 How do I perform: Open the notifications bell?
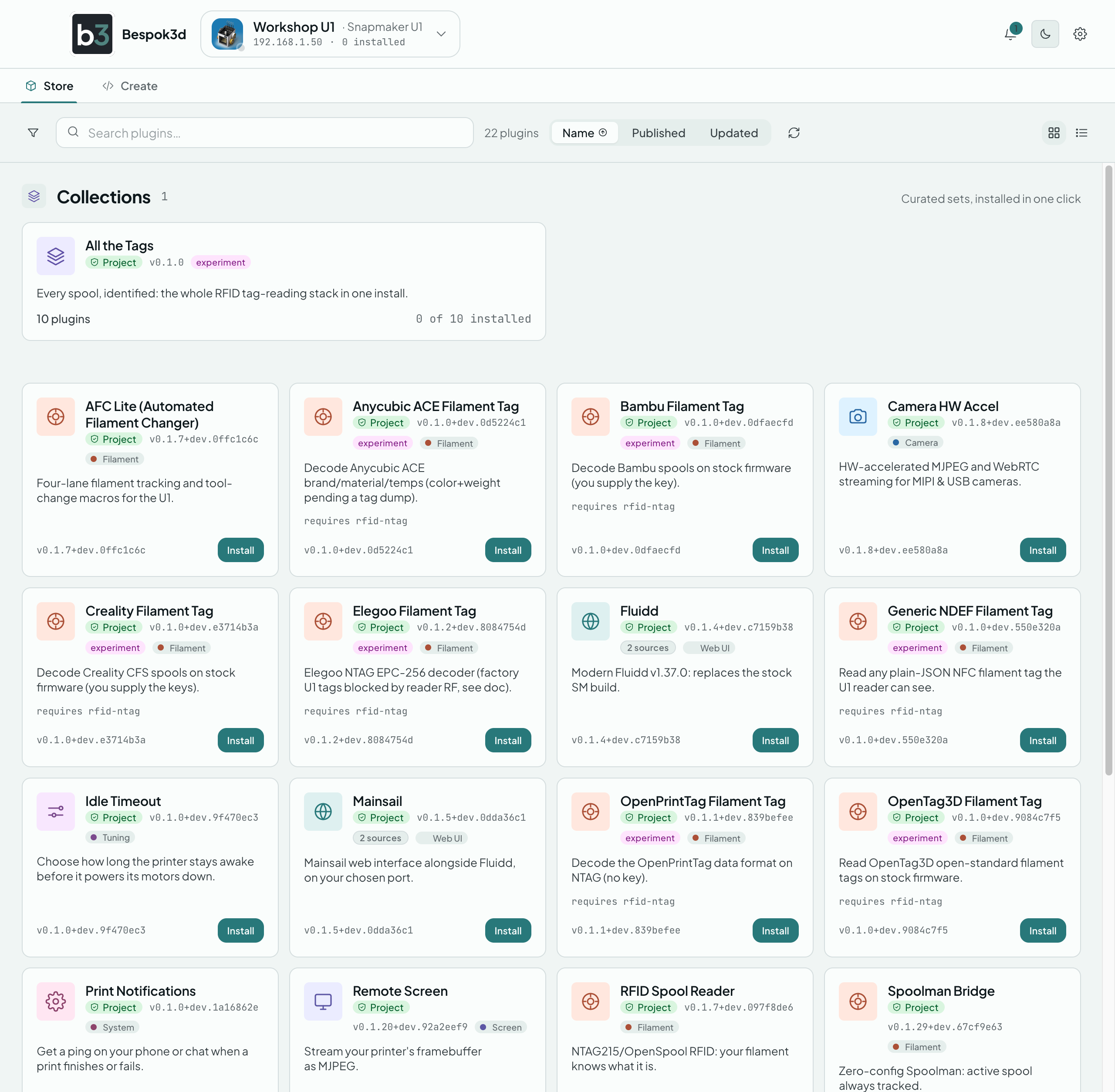tap(1010, 34)
